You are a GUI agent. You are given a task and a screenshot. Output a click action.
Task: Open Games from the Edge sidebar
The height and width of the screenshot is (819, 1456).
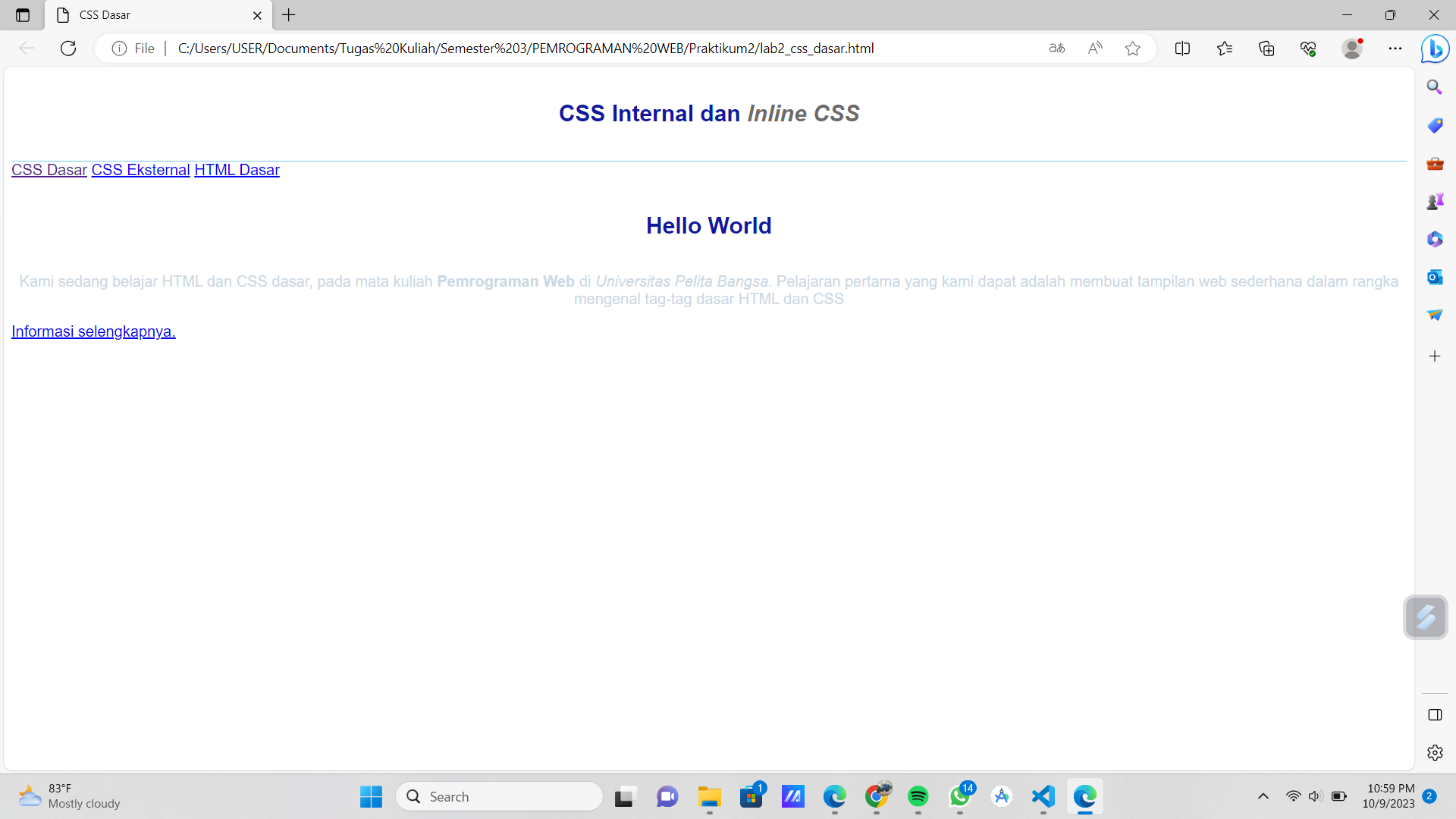[x=1435, y=201]
